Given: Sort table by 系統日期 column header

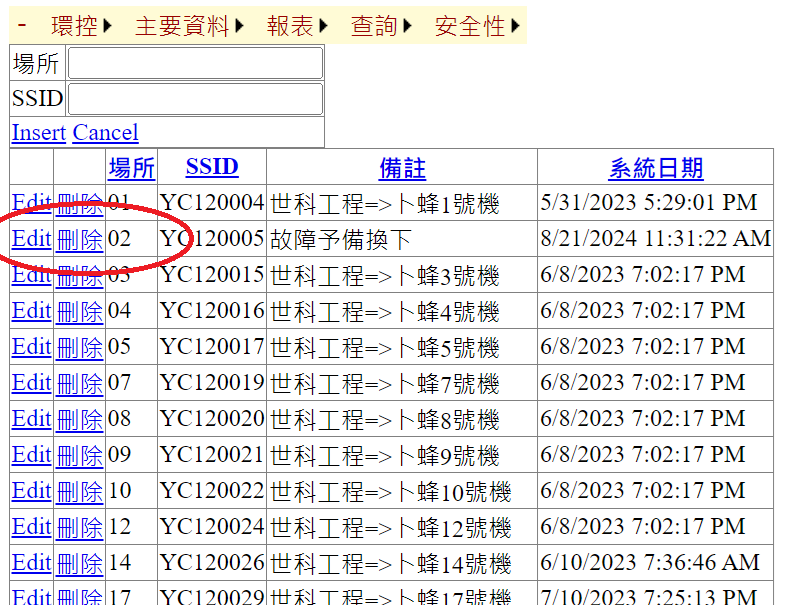Looking at the screenshot, I should click(656, 167).
